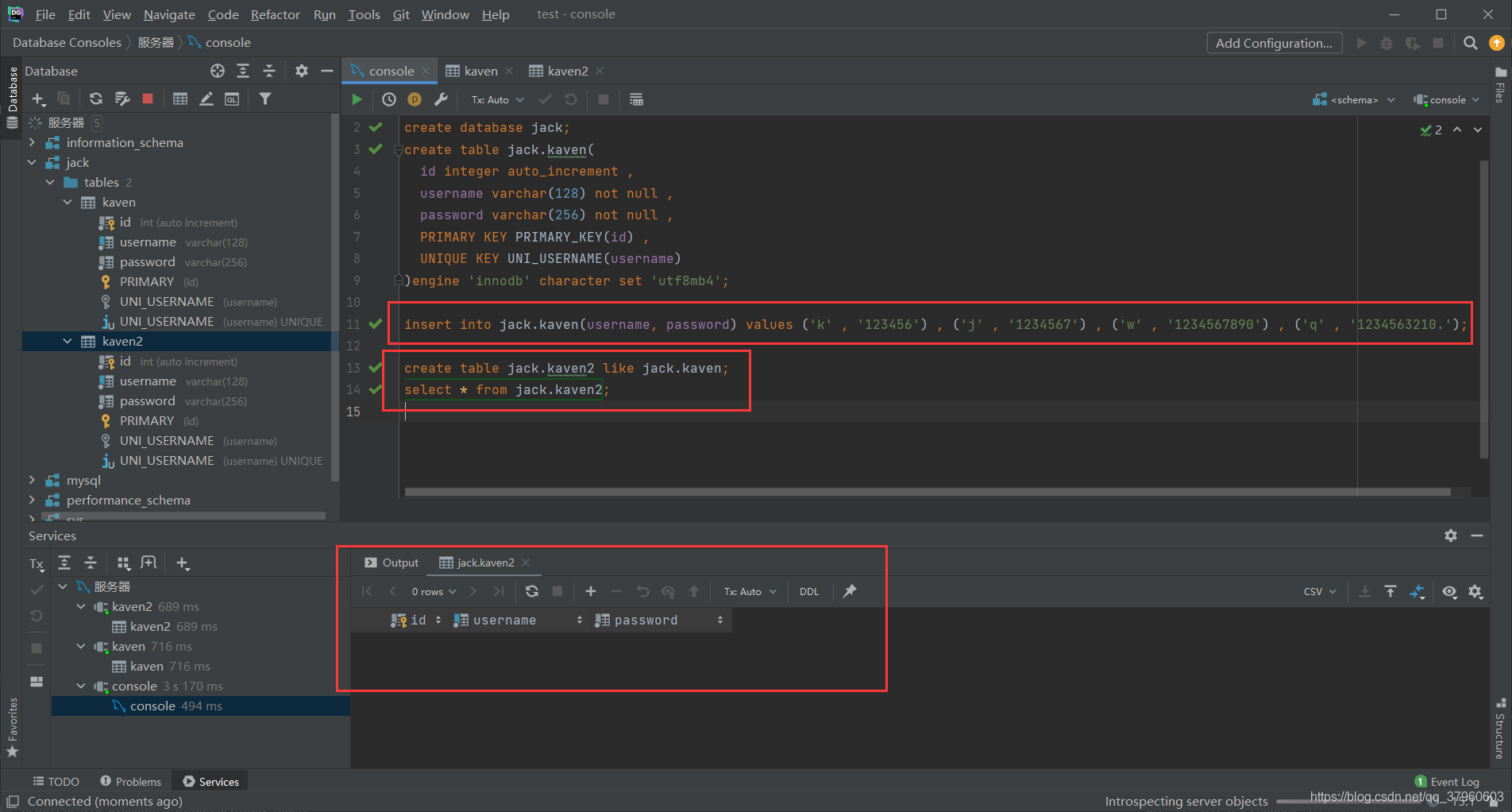Add service plus icon in Services
The image size is (1512, 812).
(183, 563)
